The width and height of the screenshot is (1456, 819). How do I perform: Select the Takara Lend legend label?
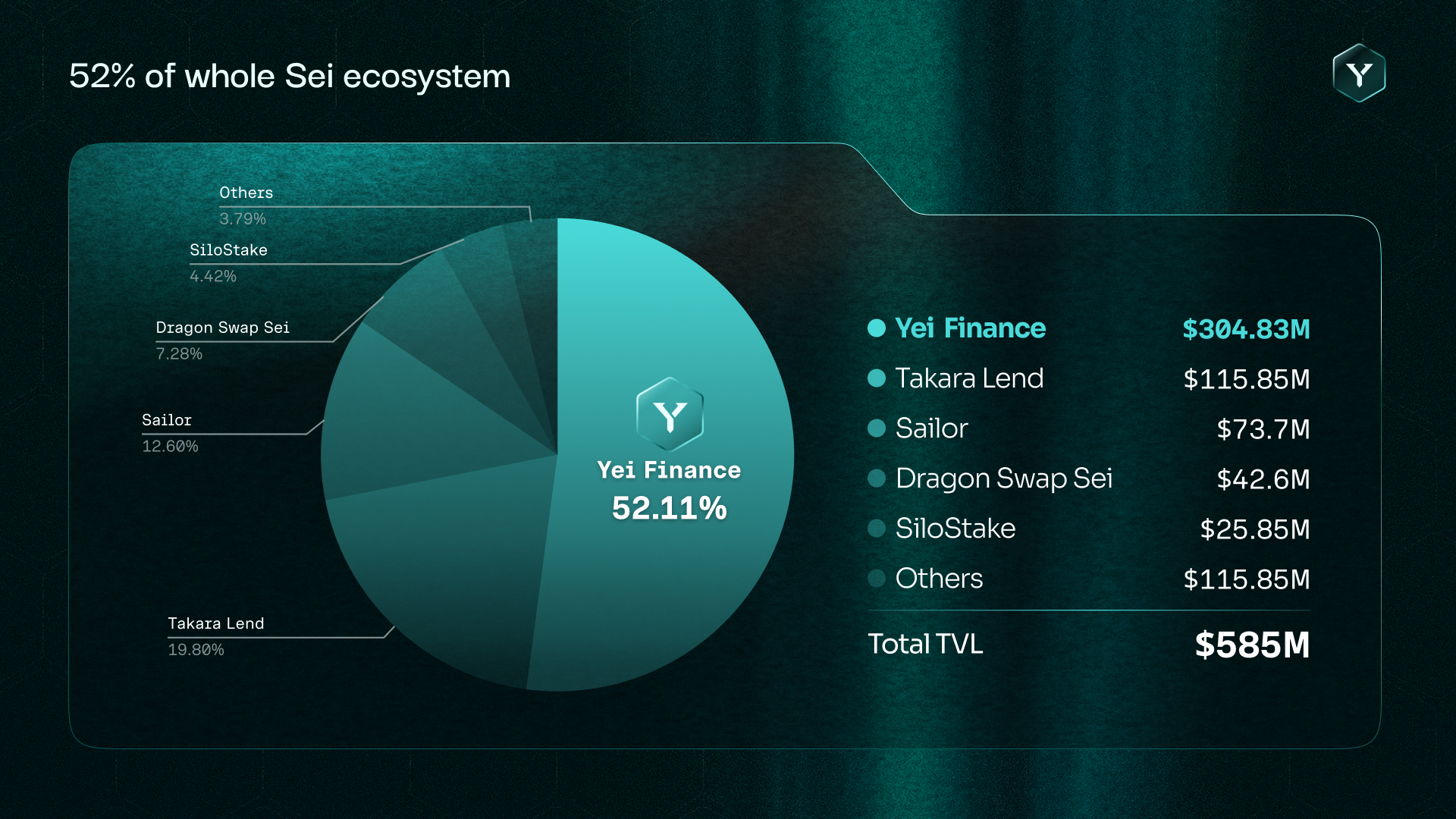point(969,378)
